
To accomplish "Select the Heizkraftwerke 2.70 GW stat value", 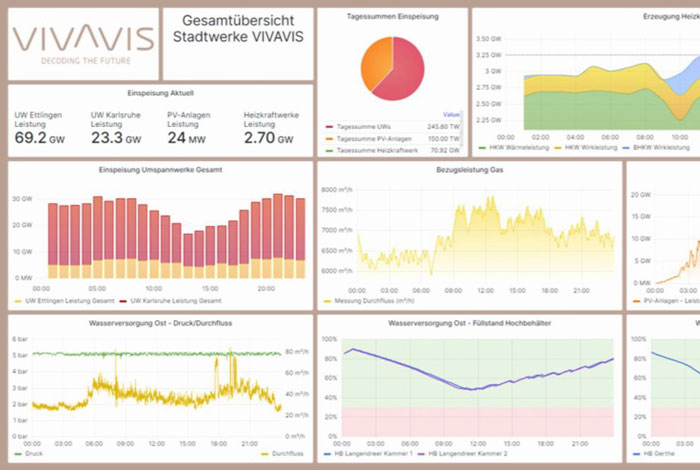I will (x=268, y=138).
